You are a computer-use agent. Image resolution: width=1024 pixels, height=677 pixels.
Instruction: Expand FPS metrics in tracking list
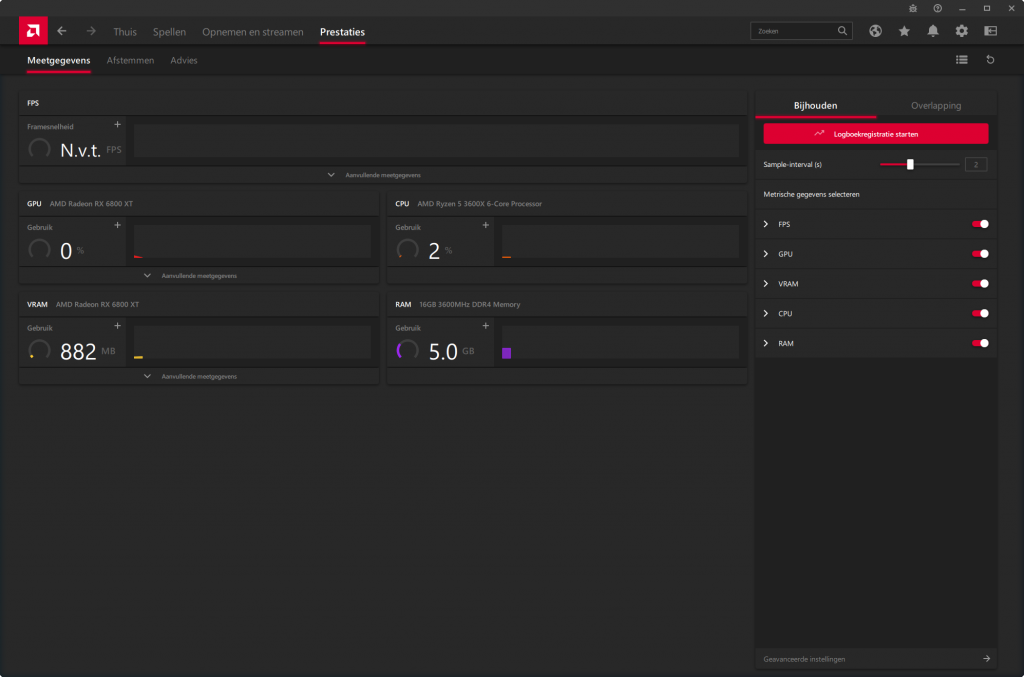coord(766,224)
